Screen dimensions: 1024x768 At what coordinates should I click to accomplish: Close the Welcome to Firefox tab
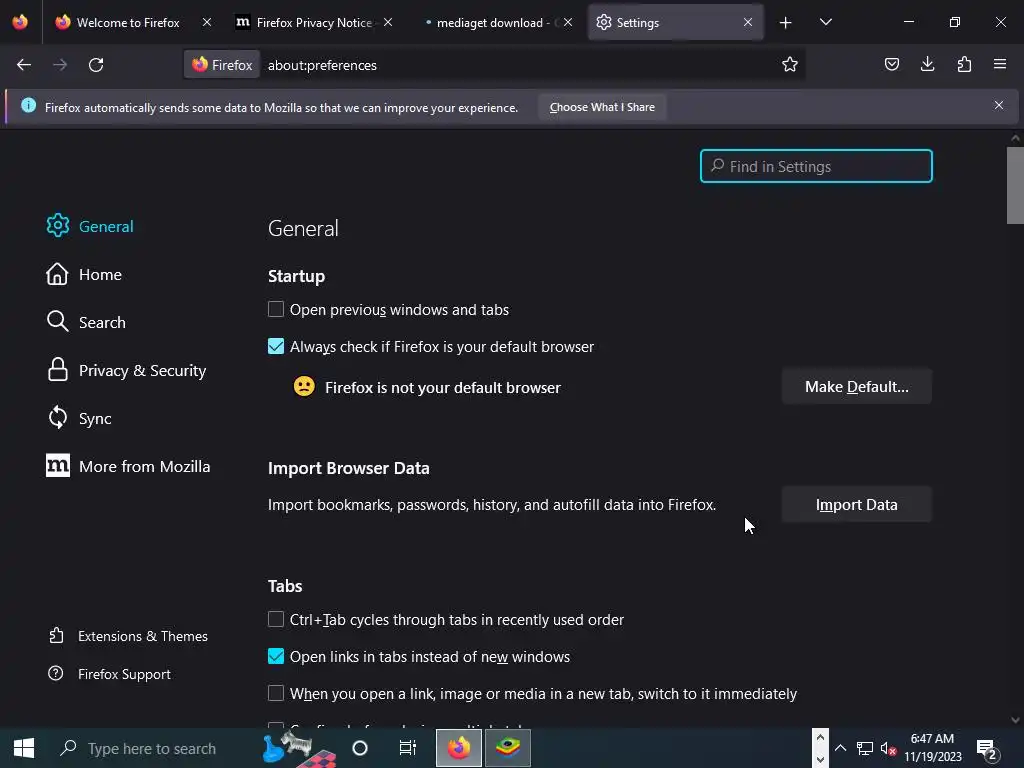(206, 22)
